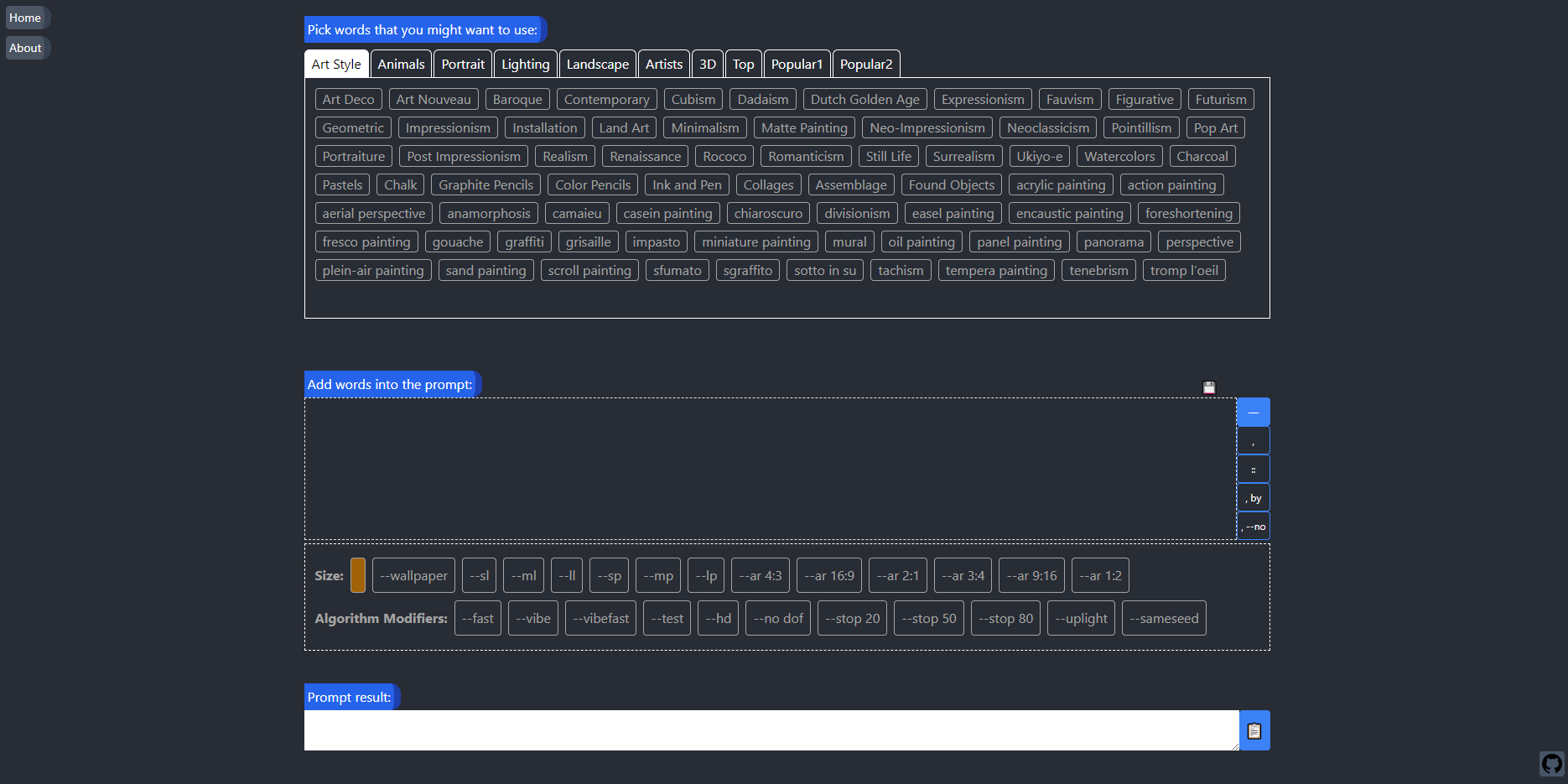The height and width of the screenshot is (784, 1568).
Task: Click the --mp size button
Action: coord(658,575)
